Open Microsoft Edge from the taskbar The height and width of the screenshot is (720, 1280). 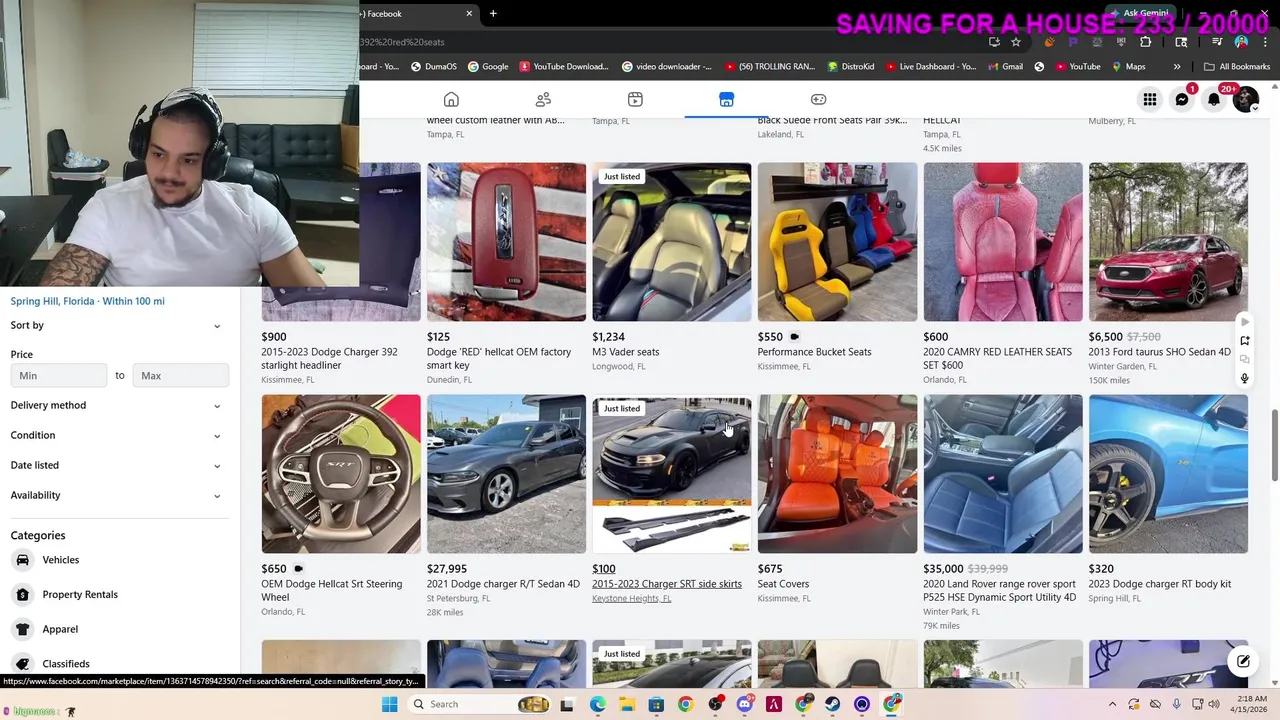pyautogui.click(x=597, y=704)
